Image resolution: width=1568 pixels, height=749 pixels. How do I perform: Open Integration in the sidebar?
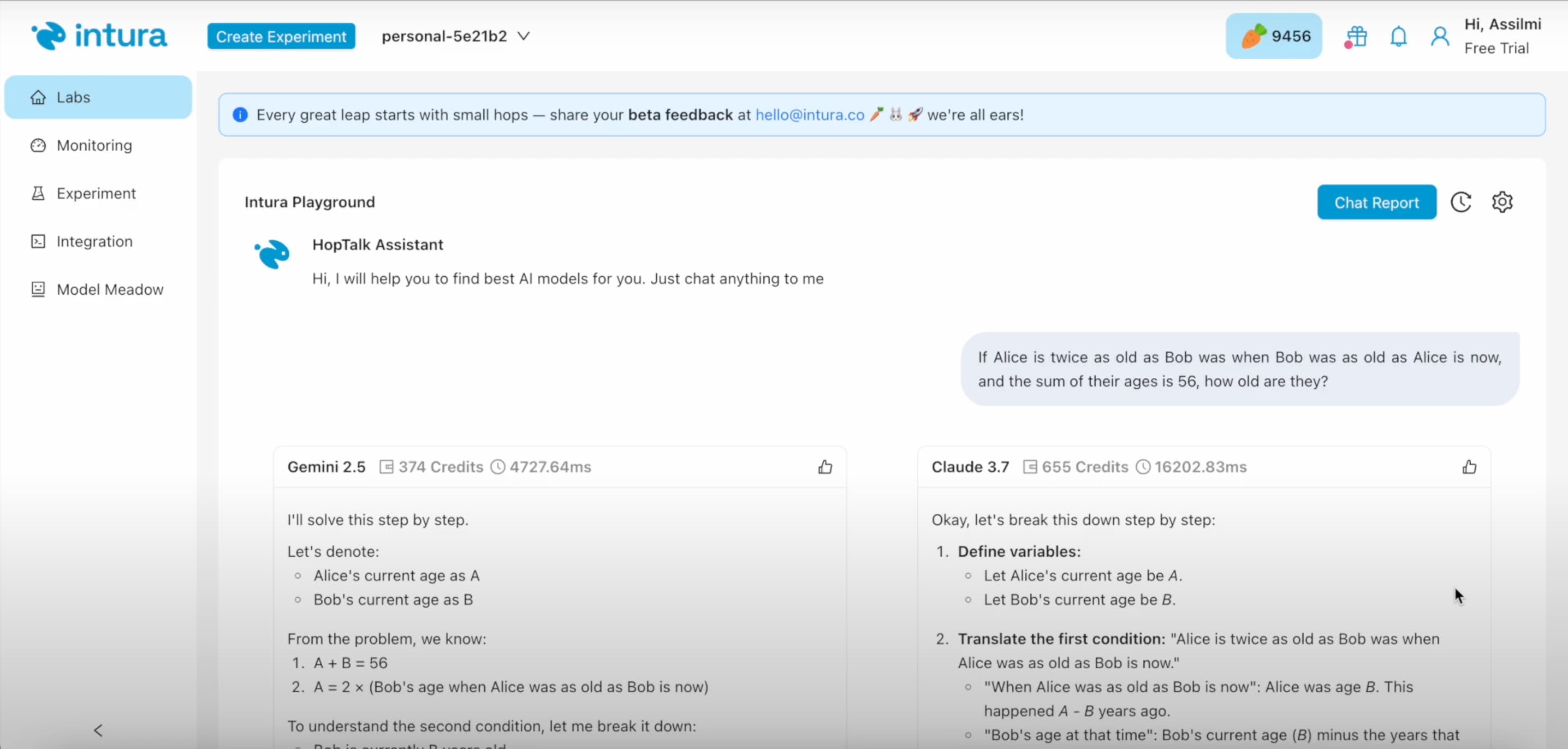98,241
